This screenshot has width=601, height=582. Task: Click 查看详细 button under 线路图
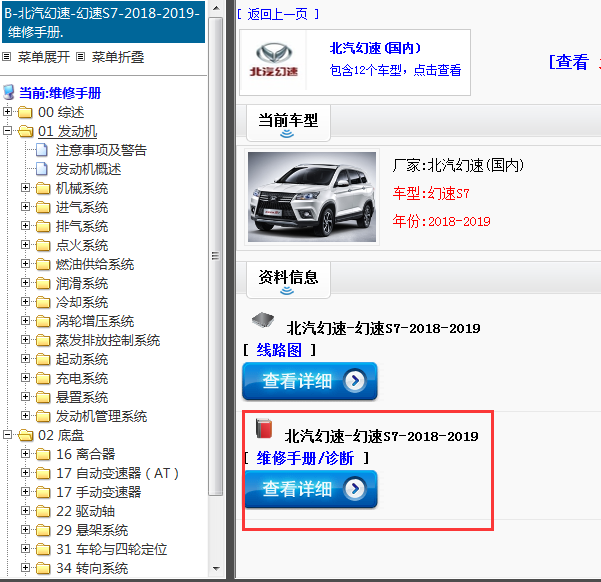tap(310, 381)
